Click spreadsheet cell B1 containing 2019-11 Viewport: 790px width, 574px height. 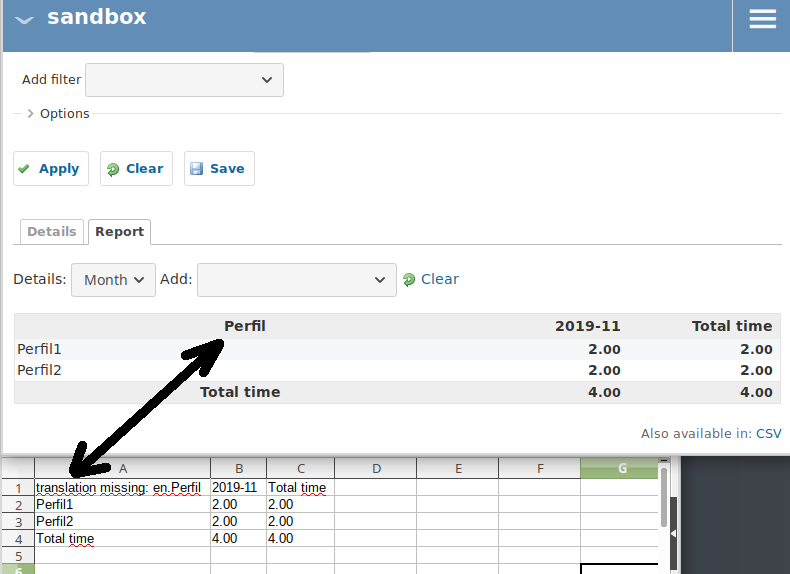238,487
